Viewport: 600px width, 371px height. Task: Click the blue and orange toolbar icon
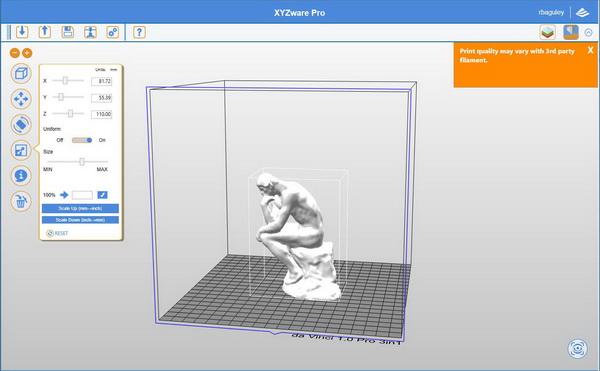[571, 33]
